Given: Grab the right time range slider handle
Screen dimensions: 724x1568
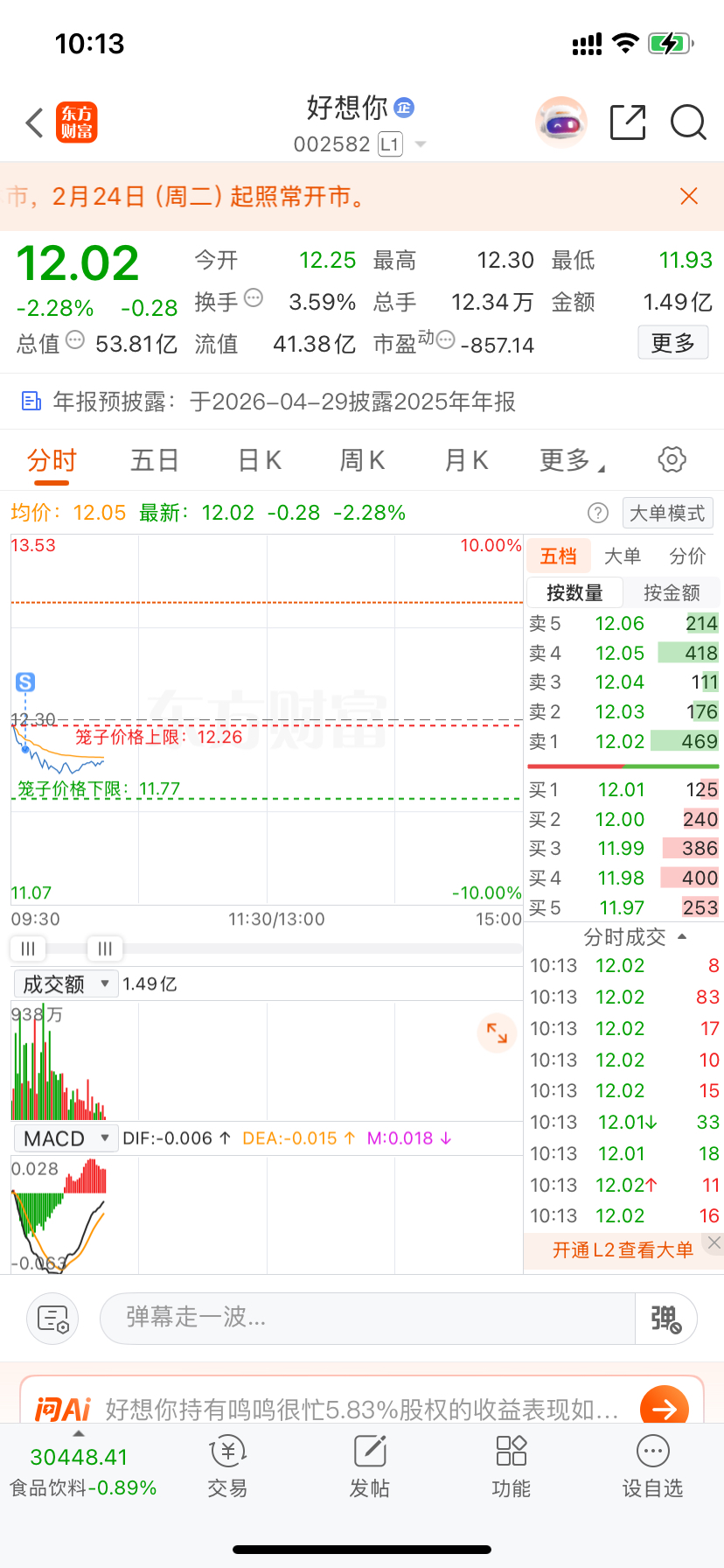Looking at the screenshot, I should [x=105, y=948].
